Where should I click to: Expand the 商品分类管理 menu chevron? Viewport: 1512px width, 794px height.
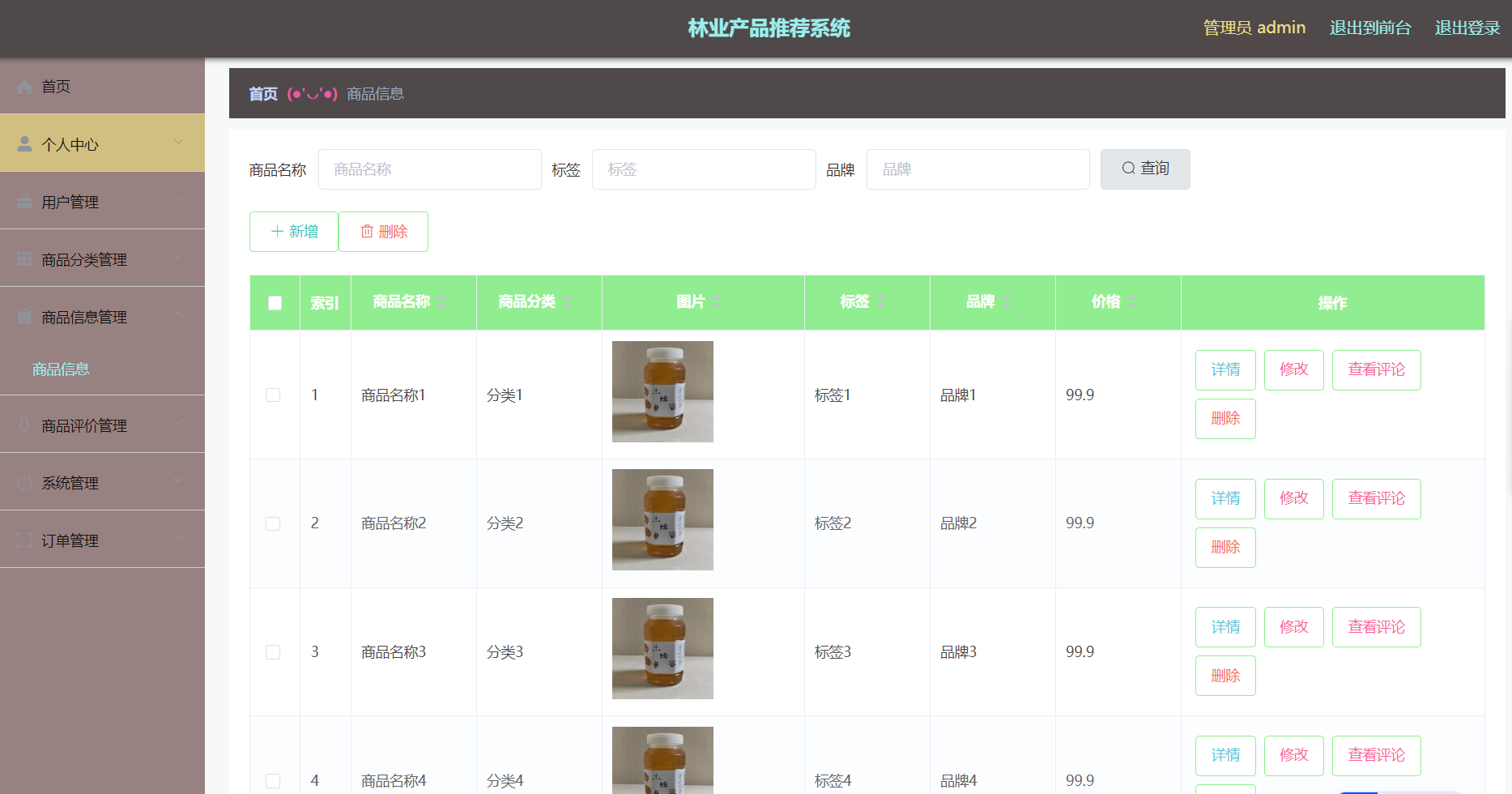click(178, 258)
